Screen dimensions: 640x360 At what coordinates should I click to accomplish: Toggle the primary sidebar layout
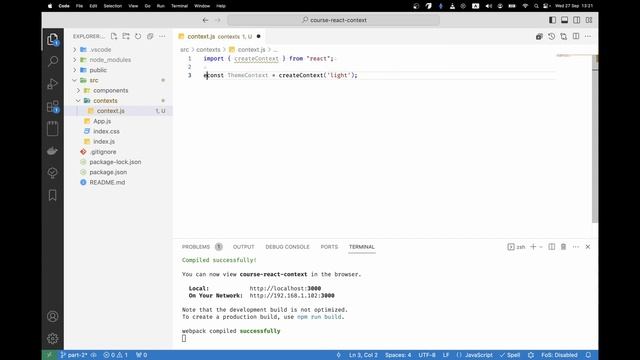point(552,20)
